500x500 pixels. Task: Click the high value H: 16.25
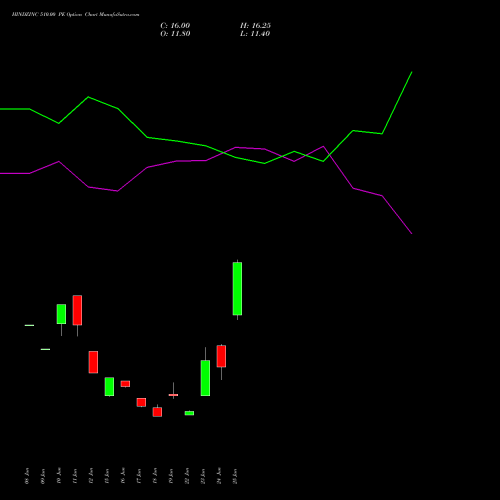[255, 26]
